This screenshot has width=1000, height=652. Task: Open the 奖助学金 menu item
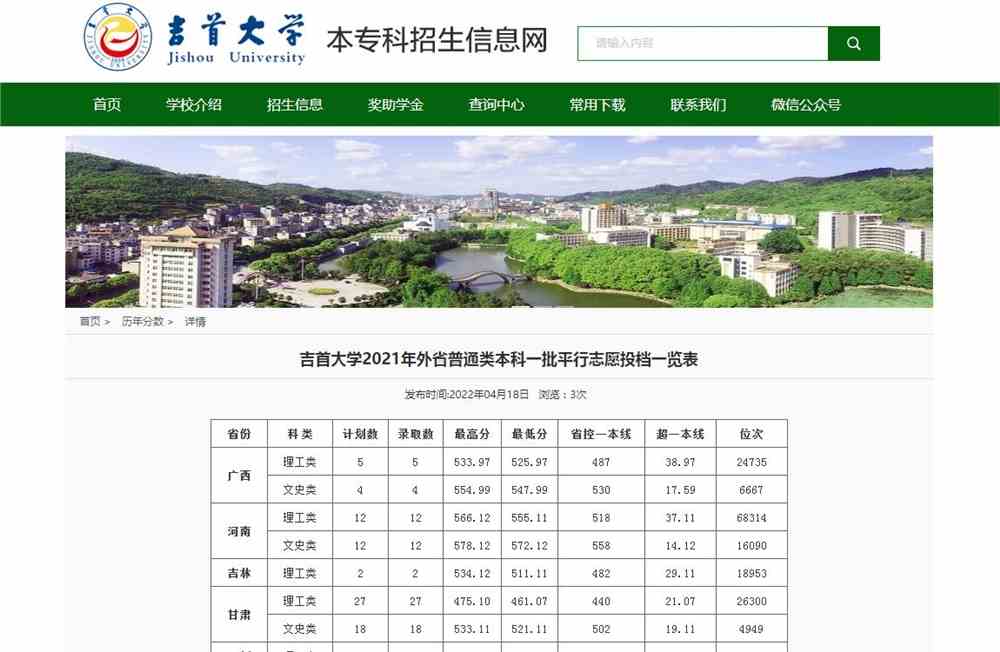[x=395, y=105]
